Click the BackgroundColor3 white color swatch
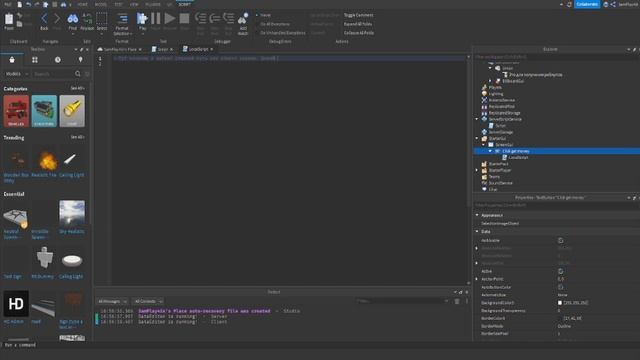Screen dimensions: 640x360 (x=560, y=303)
